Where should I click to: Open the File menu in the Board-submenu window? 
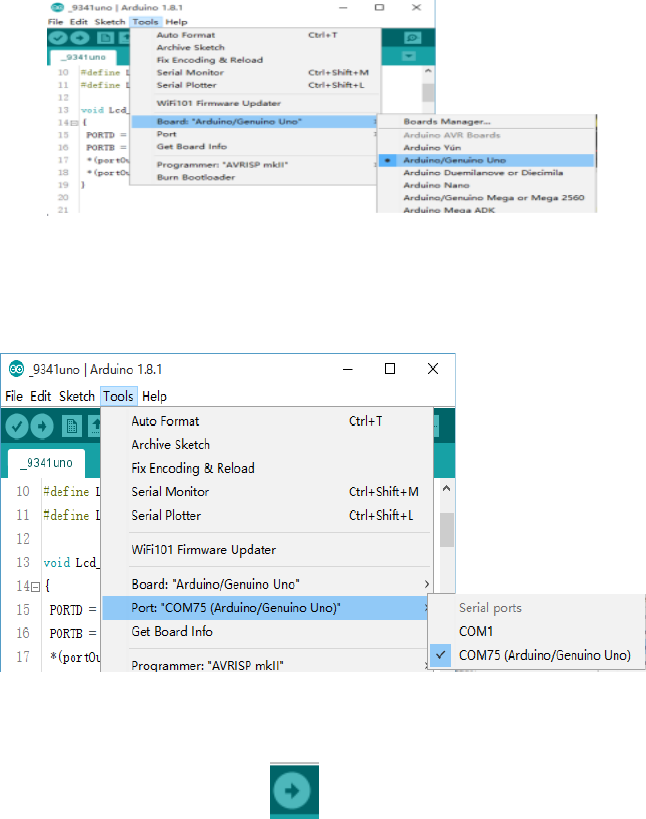pos(55,22)
